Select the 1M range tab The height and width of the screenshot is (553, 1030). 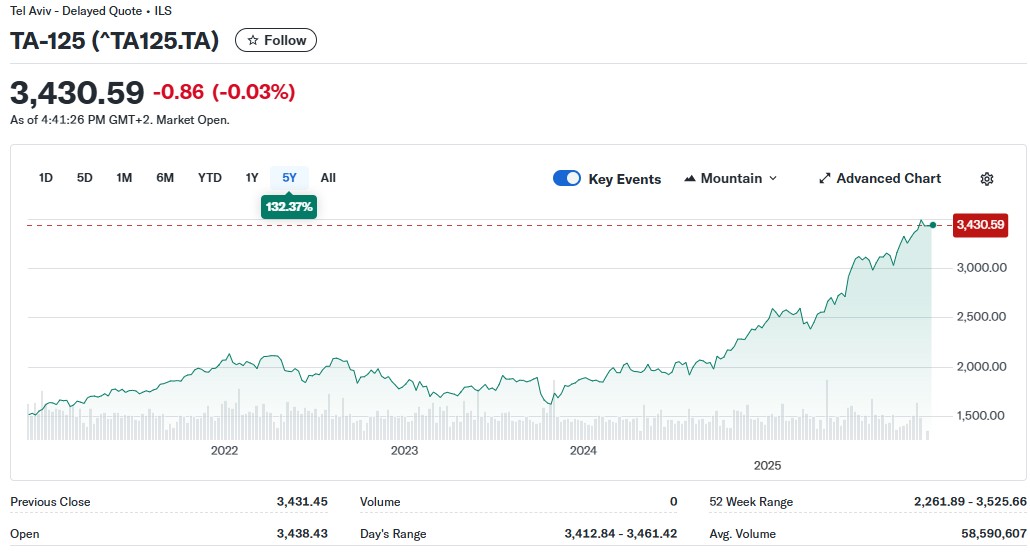pos(124,178)
